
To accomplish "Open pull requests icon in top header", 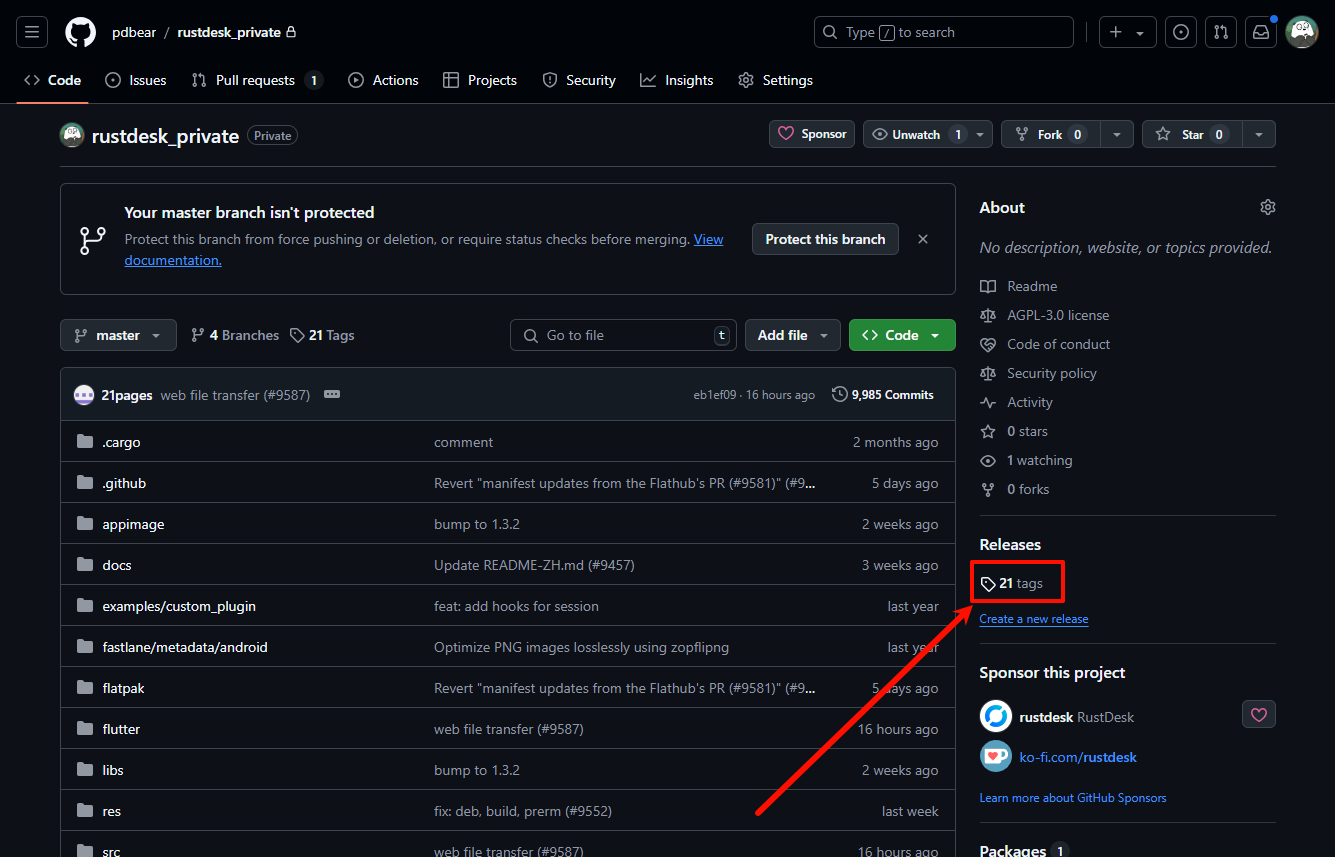I will coord(1221,32).
